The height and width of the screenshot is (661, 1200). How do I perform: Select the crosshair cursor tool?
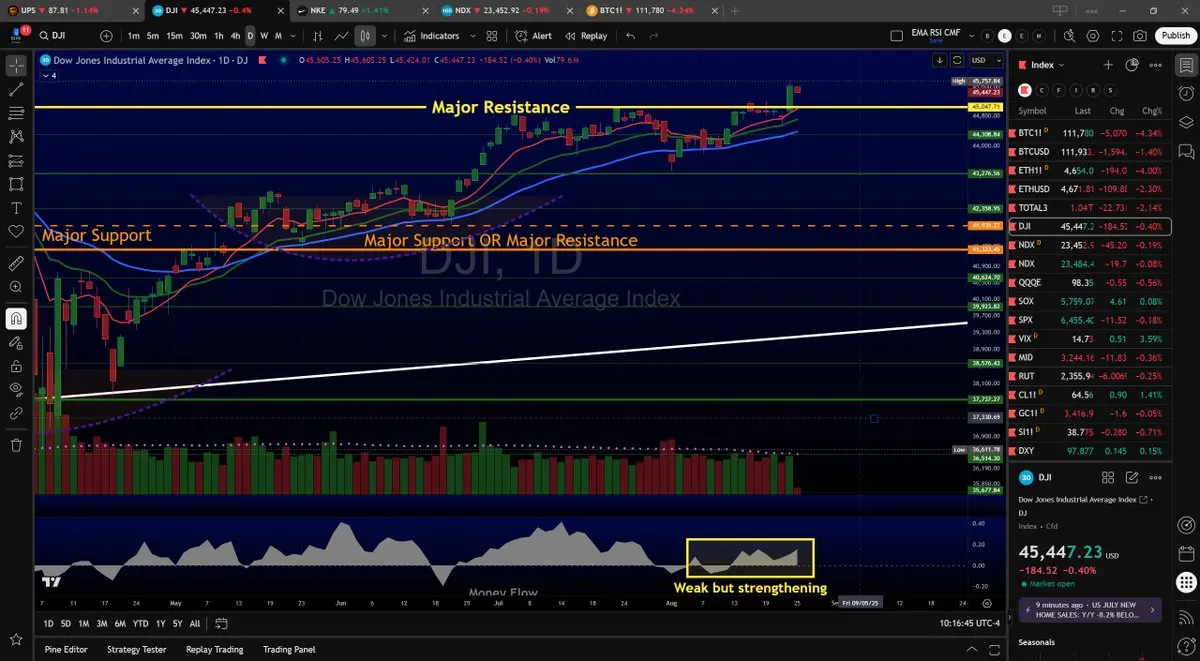tap(16, 65)
